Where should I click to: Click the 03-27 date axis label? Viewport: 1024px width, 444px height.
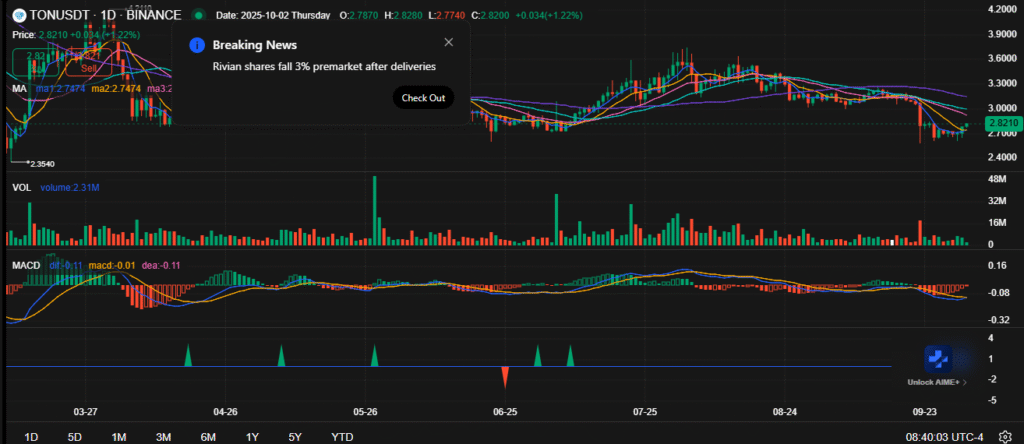tap(86, 412)
